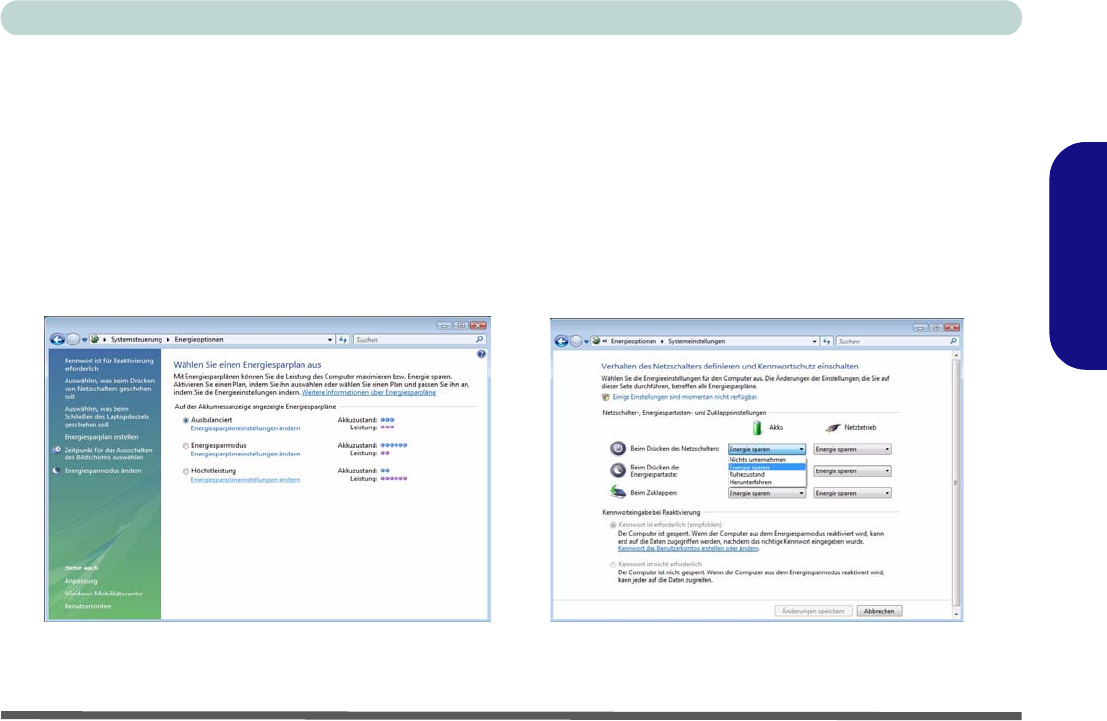The width and height of the screenshot is (1107, 721).
Task: Click monitor icon beside Zeitpunkt für das Ausschalten
Action: pos(56,450)
